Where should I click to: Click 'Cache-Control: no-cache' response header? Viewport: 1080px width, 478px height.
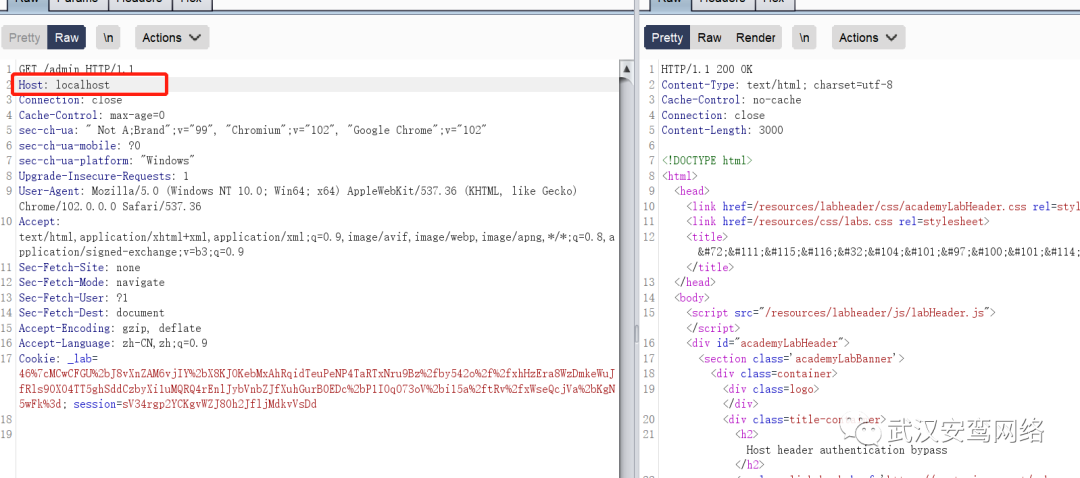pyautogui.click(x=731, y=100)
